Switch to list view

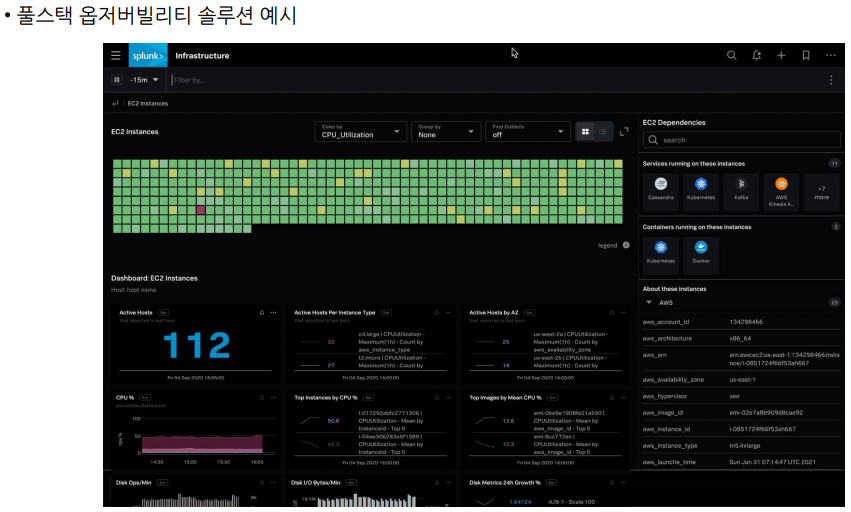pyautogui.click(x=602, y=131)
